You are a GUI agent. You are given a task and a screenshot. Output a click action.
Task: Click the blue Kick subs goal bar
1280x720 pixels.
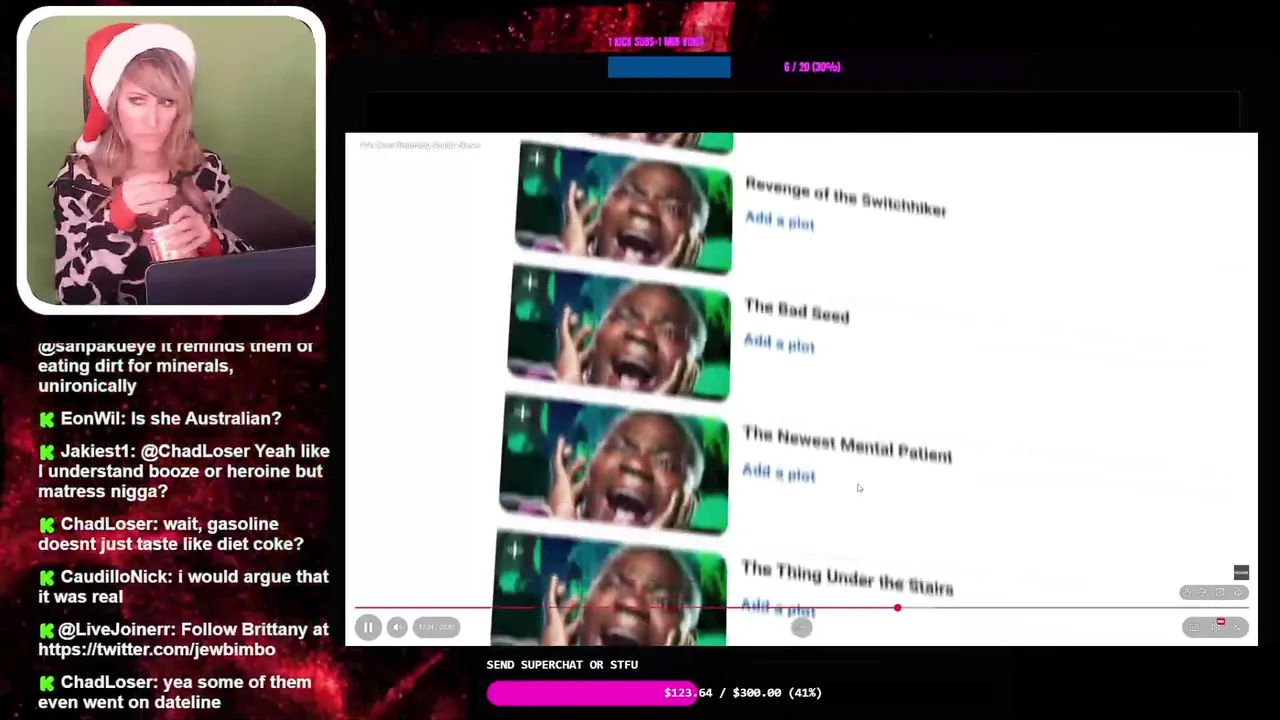(x=669, y=67)
